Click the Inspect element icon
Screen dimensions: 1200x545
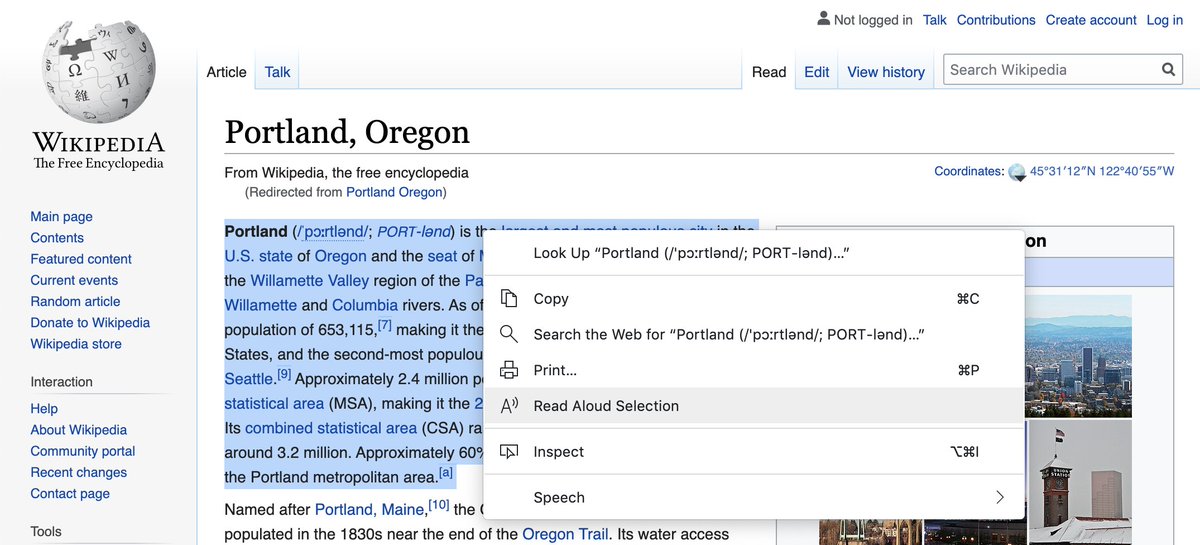pos(509,452)
